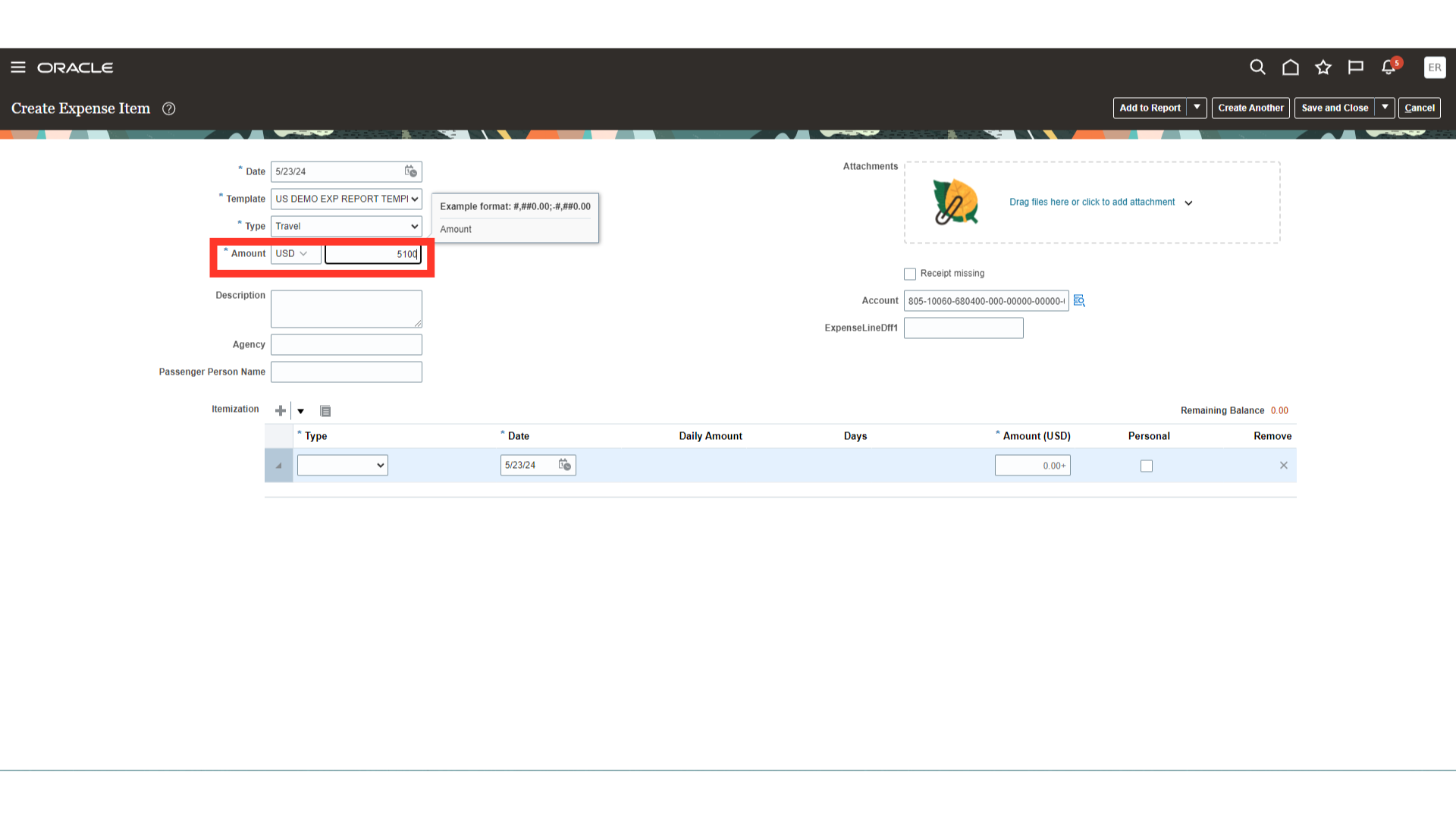Open the Template dropdown

point(347,199)
